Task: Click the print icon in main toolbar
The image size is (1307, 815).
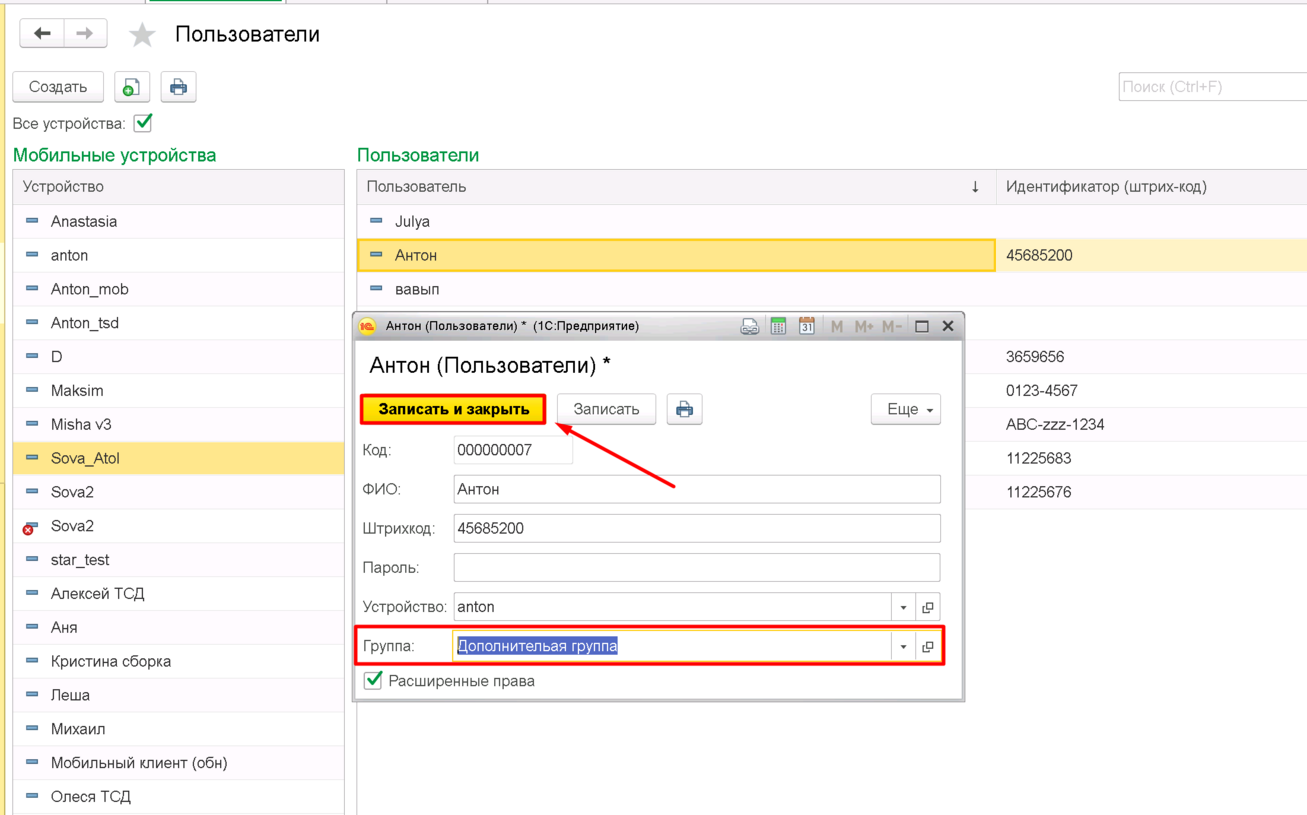Action: tap(178, 88)
